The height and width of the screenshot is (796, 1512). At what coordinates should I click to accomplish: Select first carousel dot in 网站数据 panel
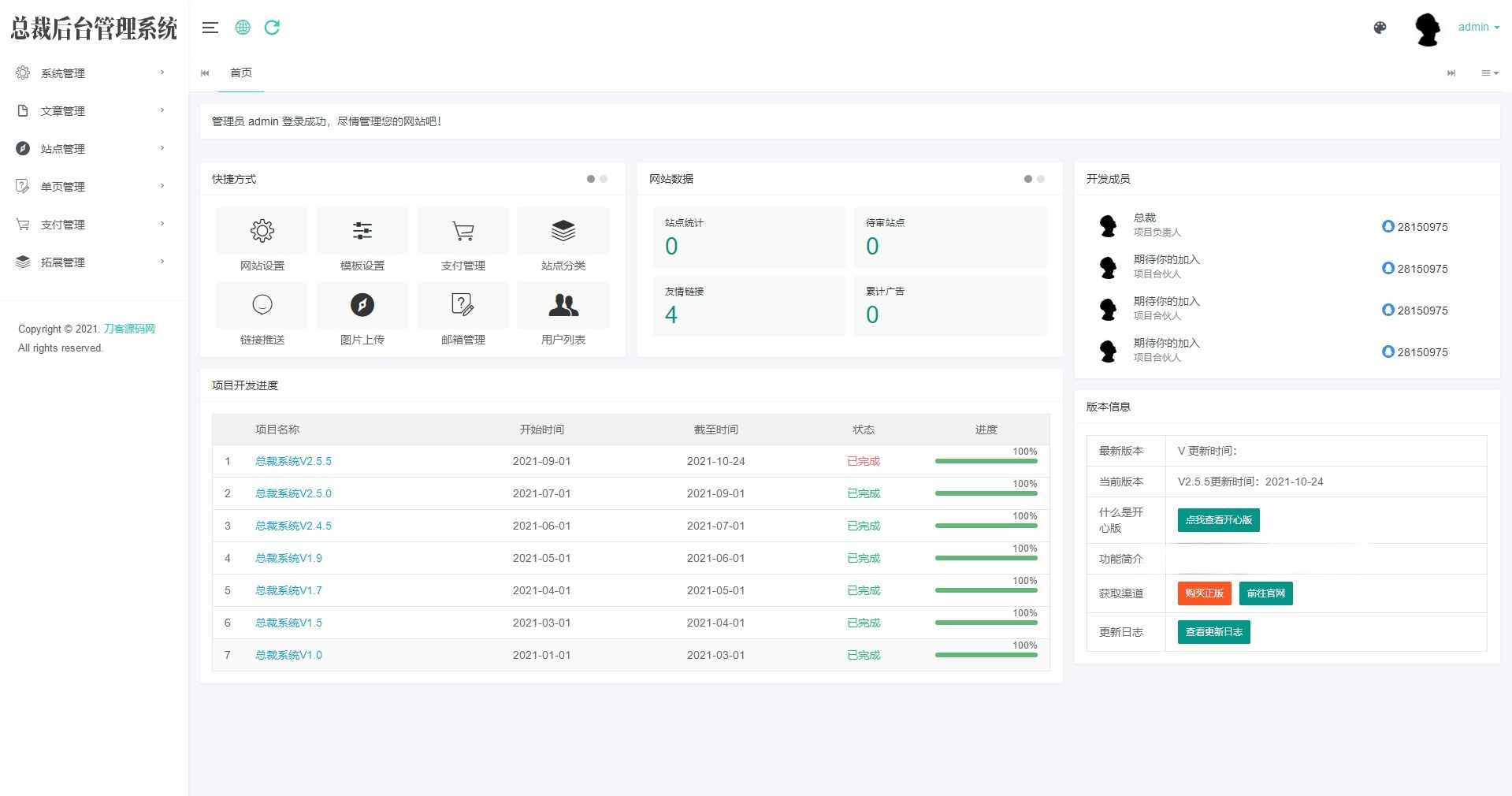pos(1027,179)
